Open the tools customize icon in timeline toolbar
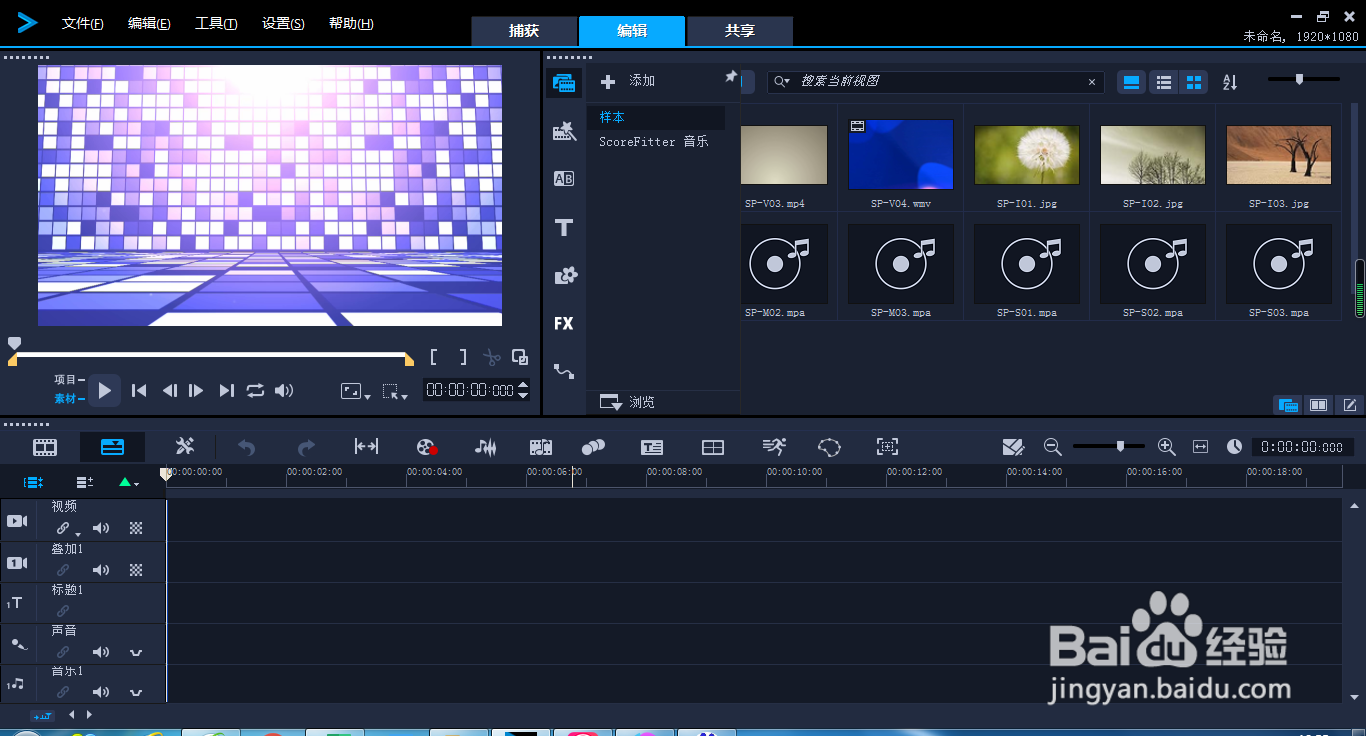1366x736 pixels. [x=185, y=447]
